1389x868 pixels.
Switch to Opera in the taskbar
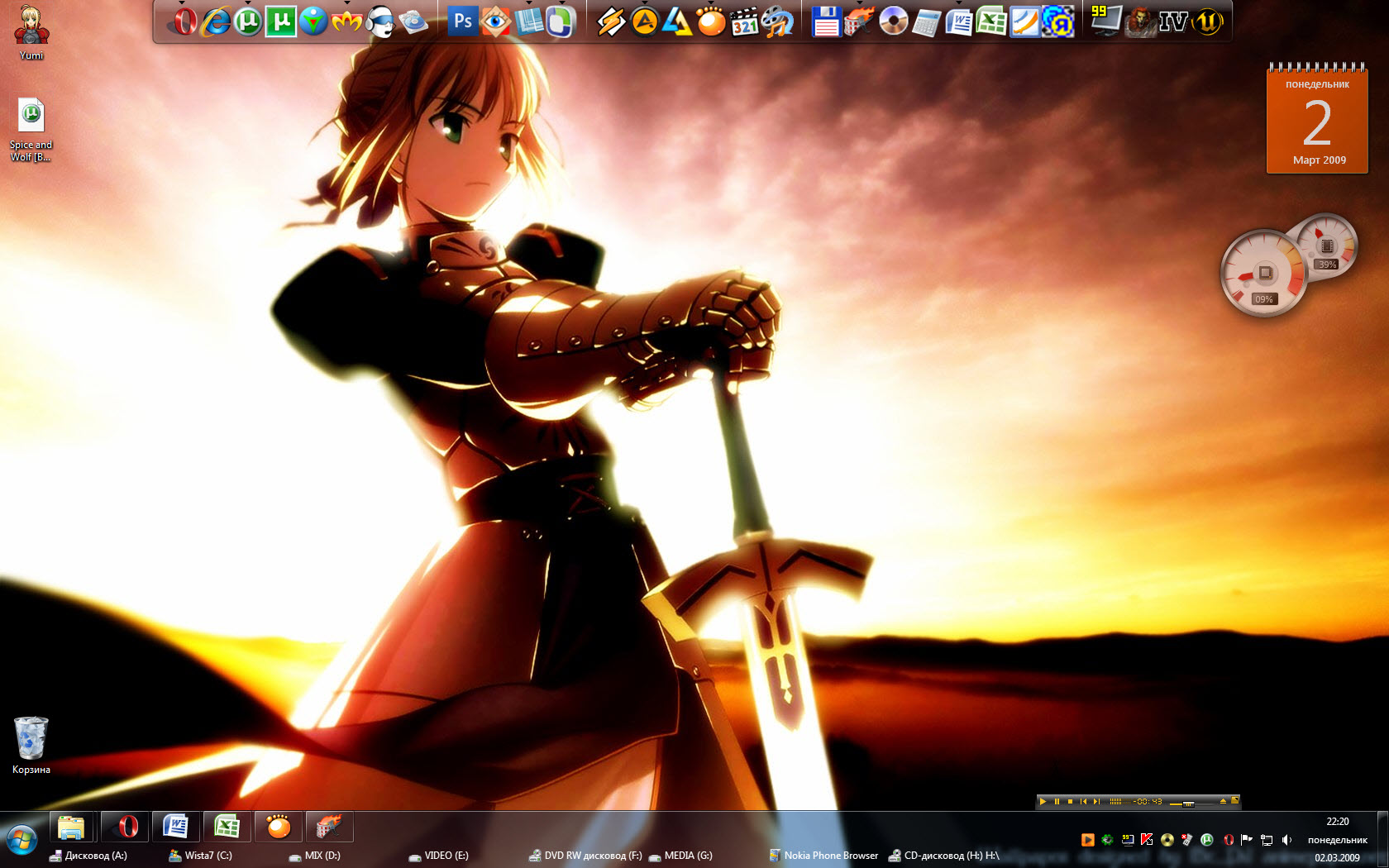click(x=126, y=827)
